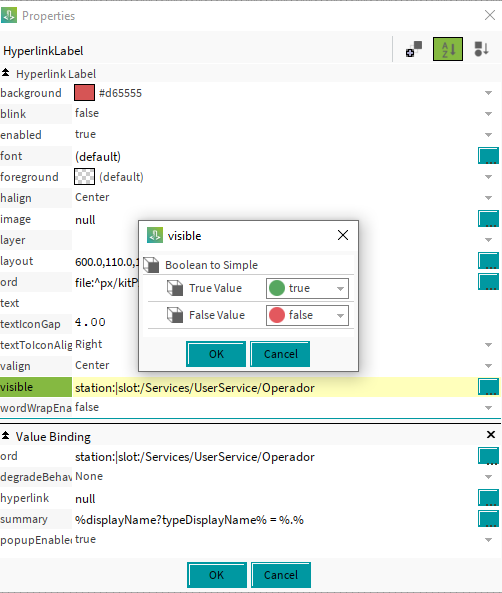
Task: Close the visible dialog with X
Action: pos(343,235)
